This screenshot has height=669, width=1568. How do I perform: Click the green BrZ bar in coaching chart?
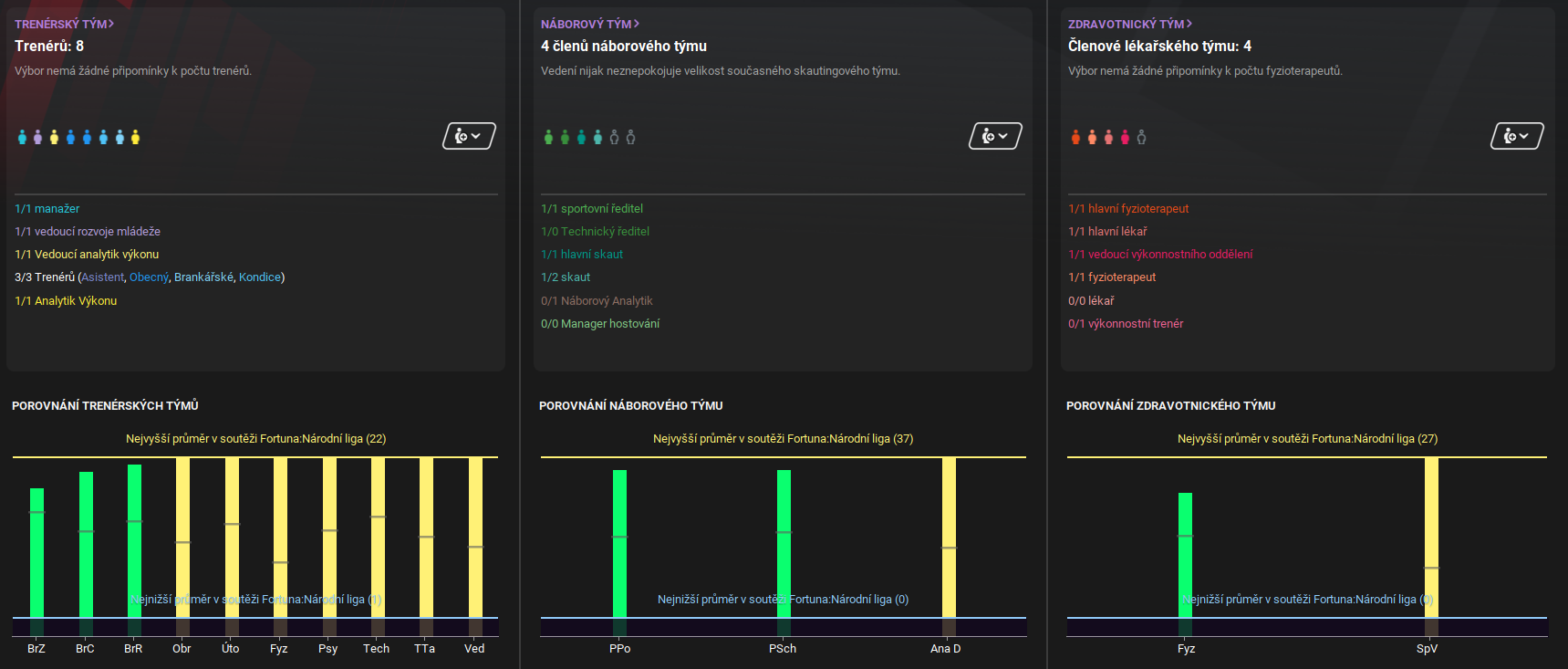[36, 553]
